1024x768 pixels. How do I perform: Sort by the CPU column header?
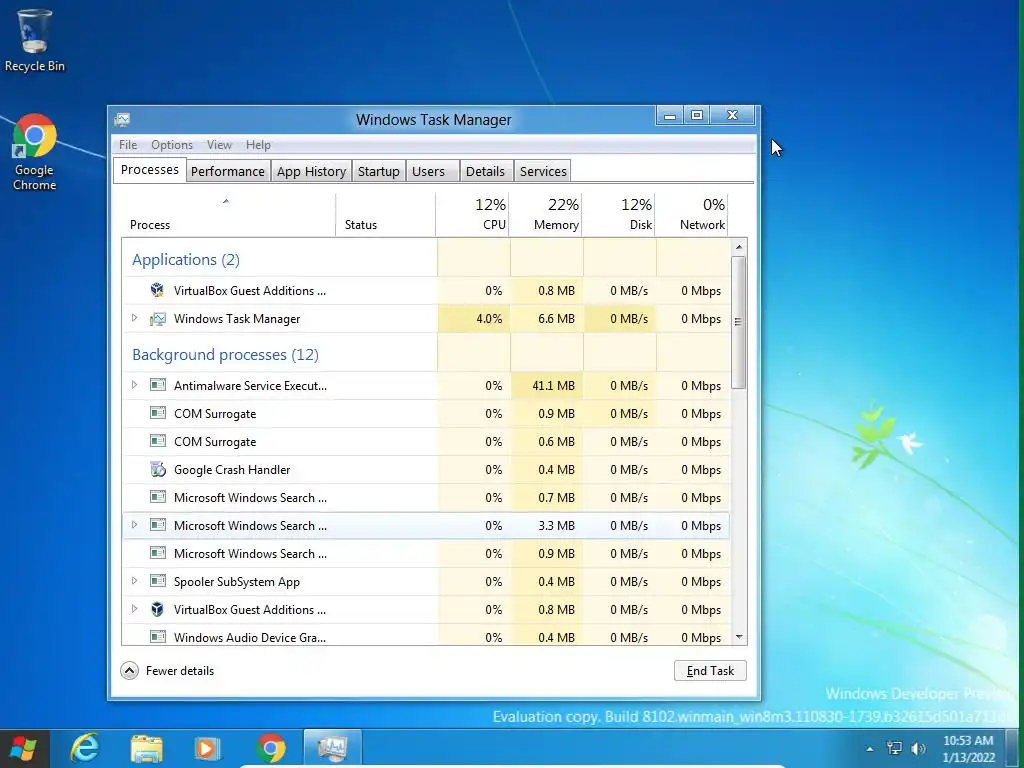click(x=472, y=215)
